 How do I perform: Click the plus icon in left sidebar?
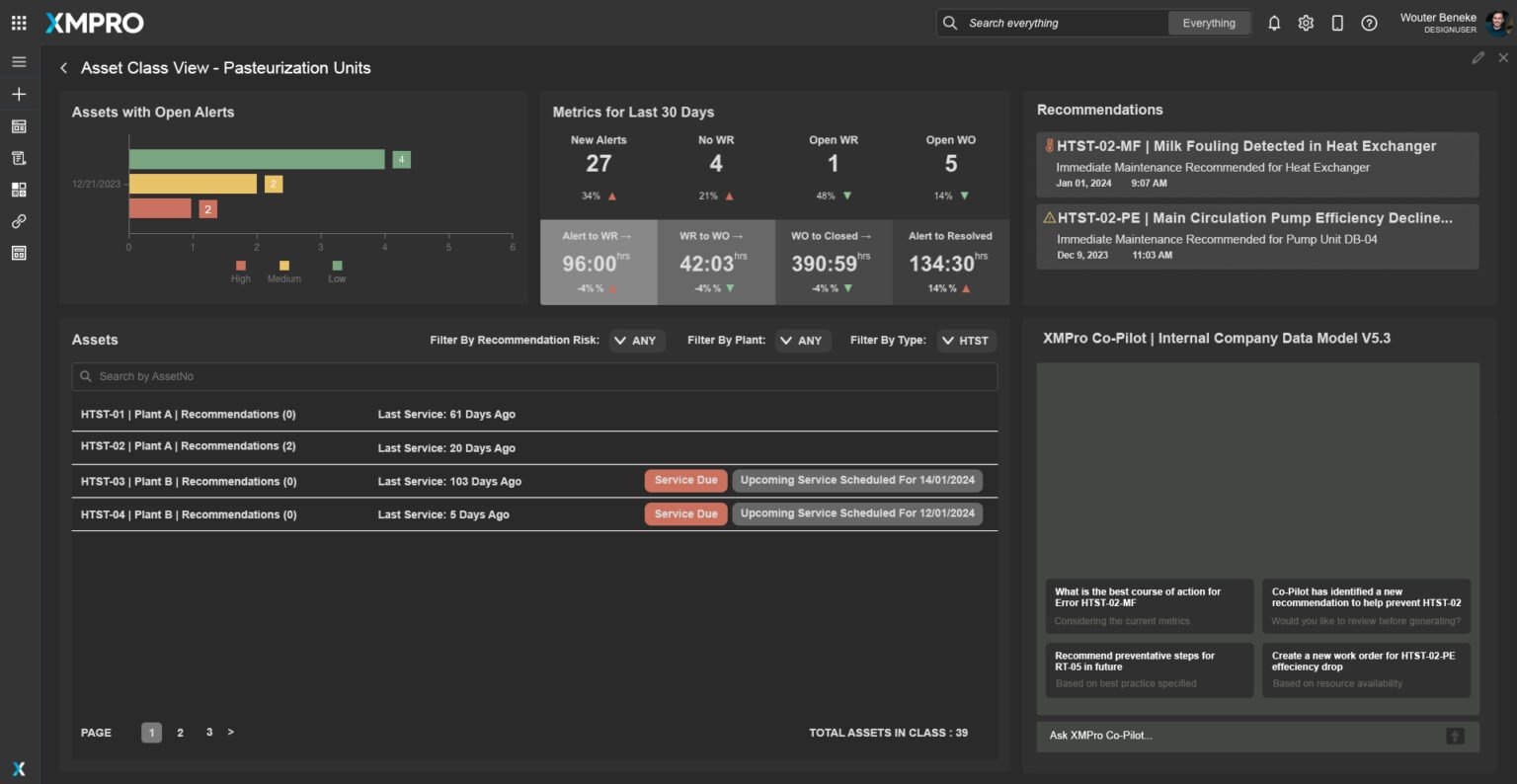tap(19, 94)
